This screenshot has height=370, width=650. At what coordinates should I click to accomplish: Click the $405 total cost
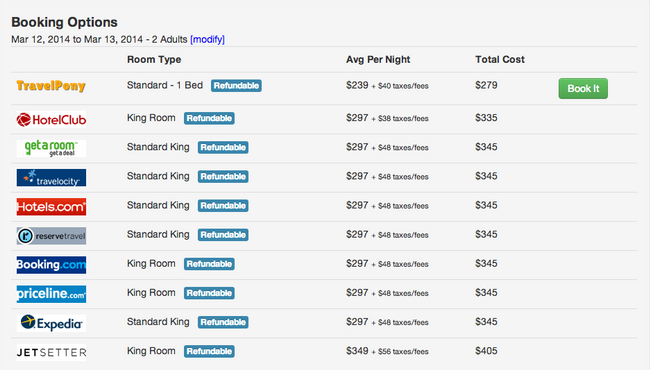click(486, 351)
